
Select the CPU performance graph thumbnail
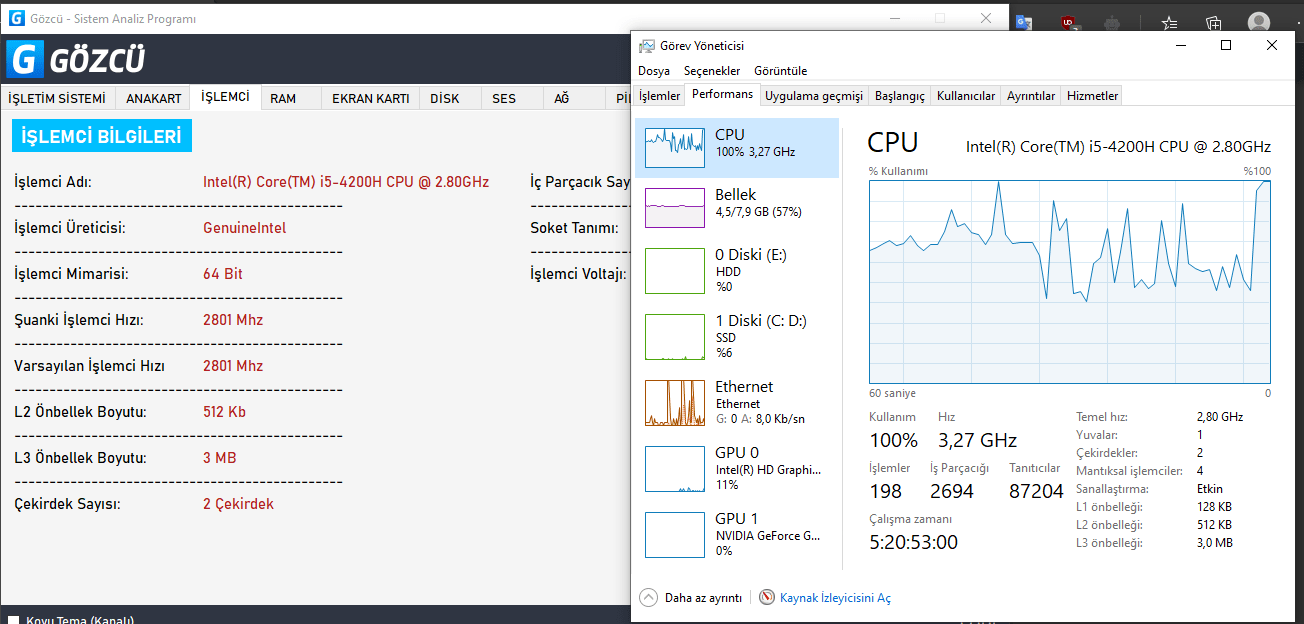coord(675,147)
